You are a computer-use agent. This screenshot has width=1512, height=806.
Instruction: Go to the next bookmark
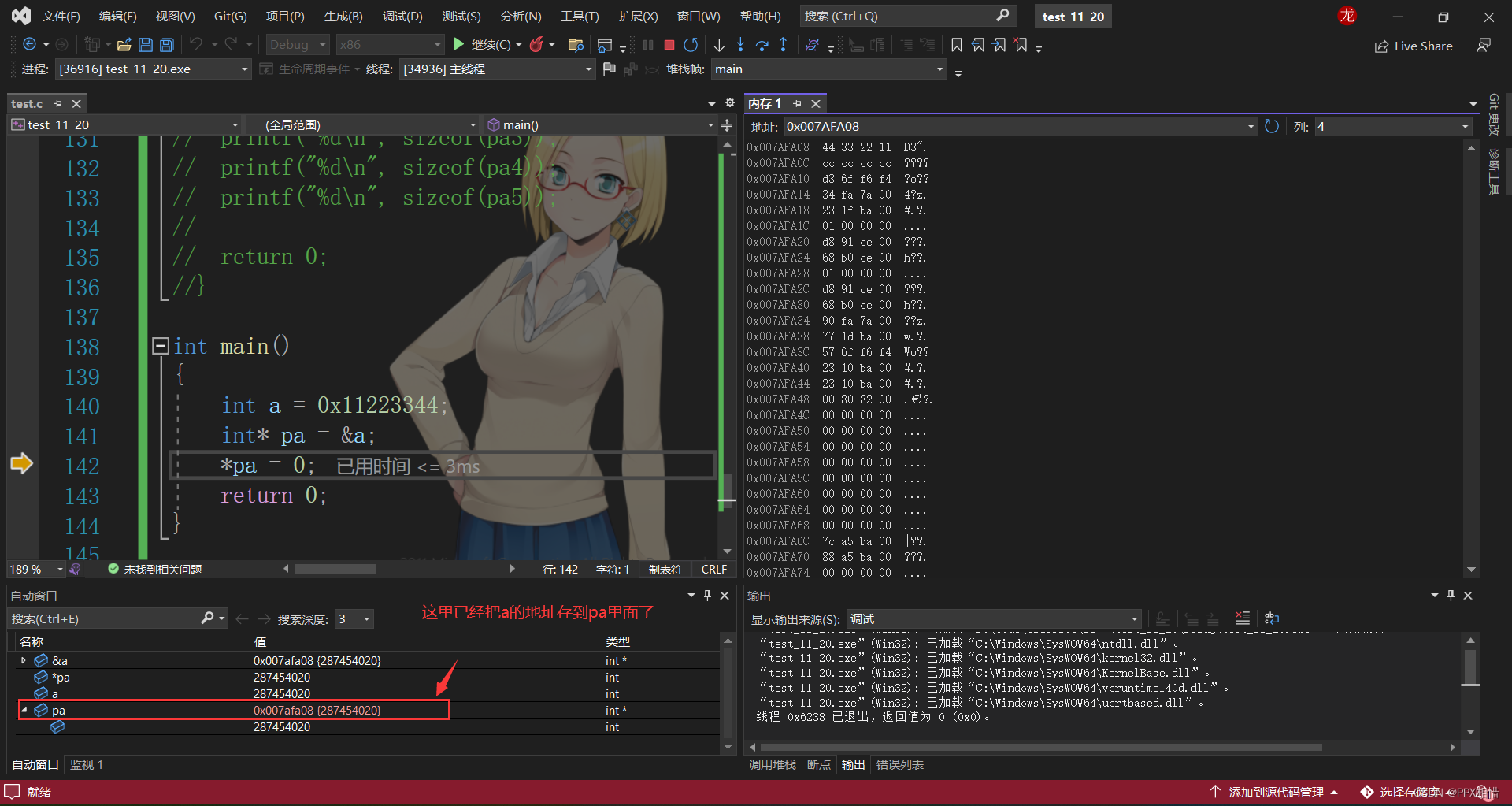(999, 45)
